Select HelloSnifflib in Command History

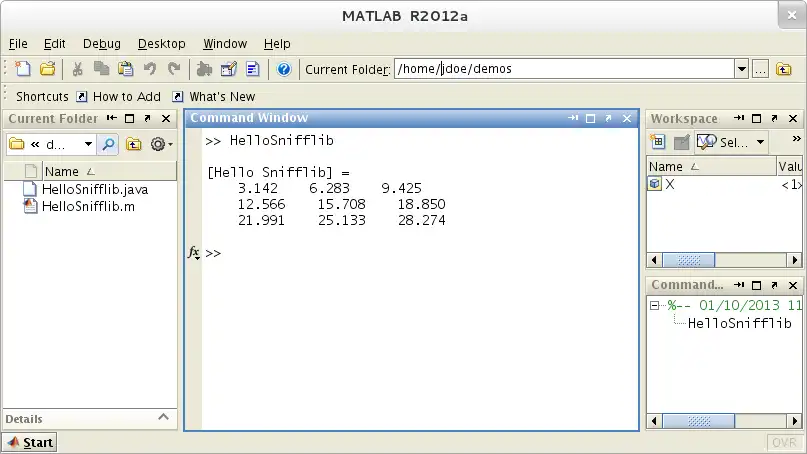pyautogui.click(x=740, y=323)
